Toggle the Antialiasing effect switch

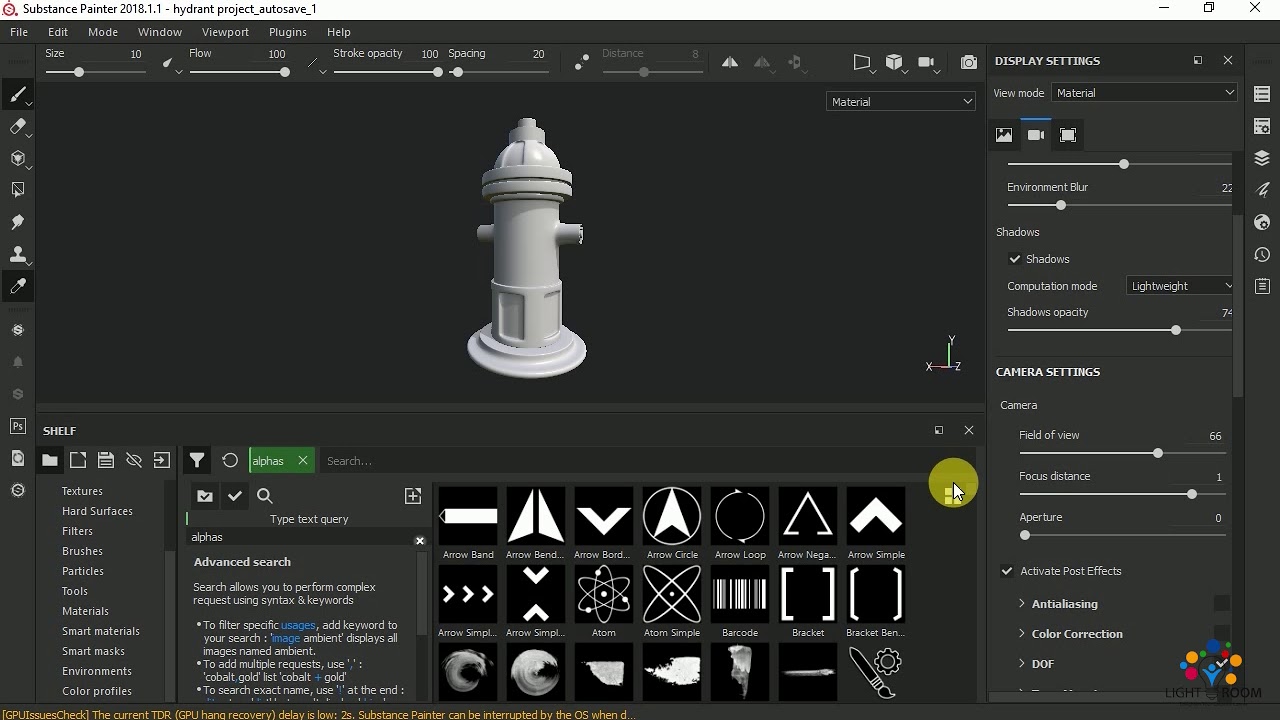coord(1222,604)
